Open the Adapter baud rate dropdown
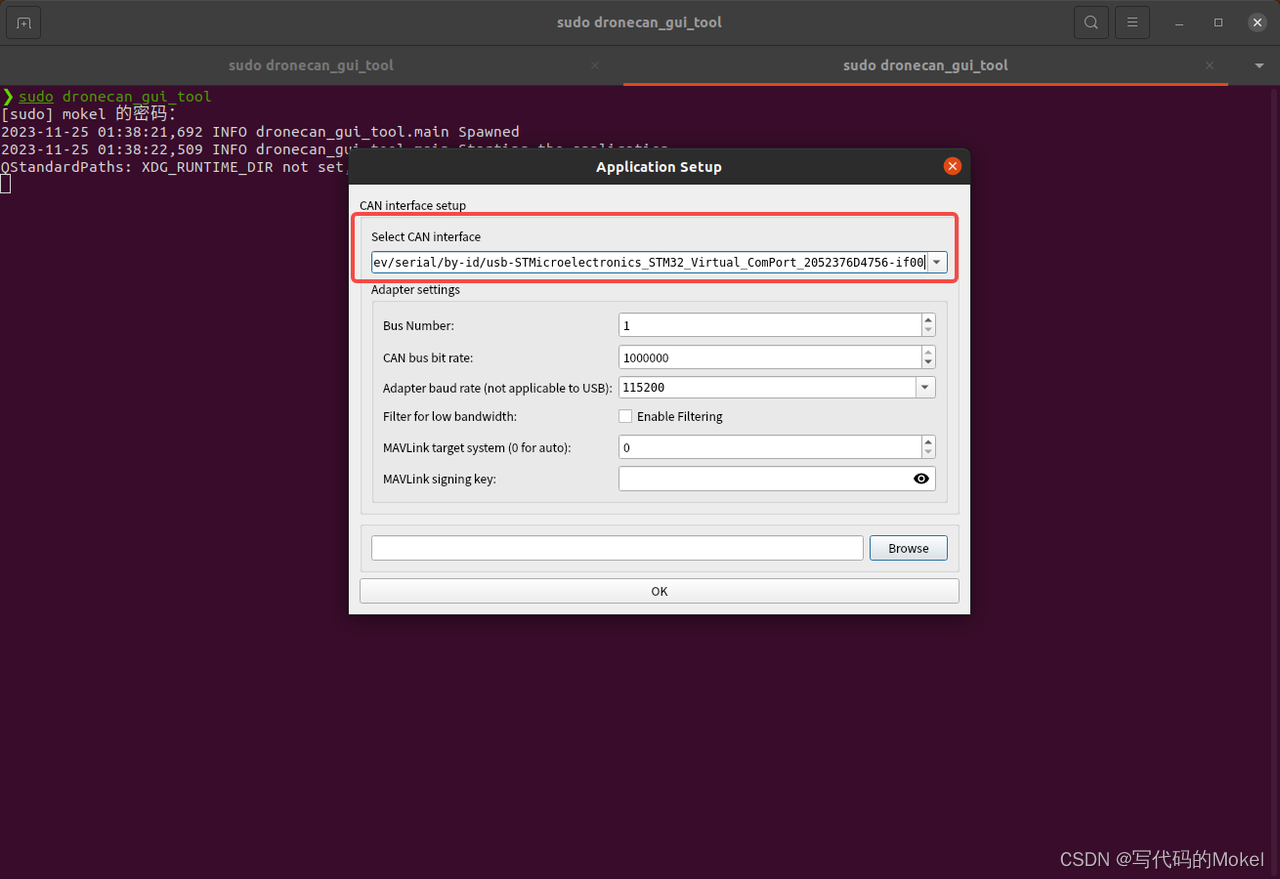1280x879 pixels. click(924, 387)
